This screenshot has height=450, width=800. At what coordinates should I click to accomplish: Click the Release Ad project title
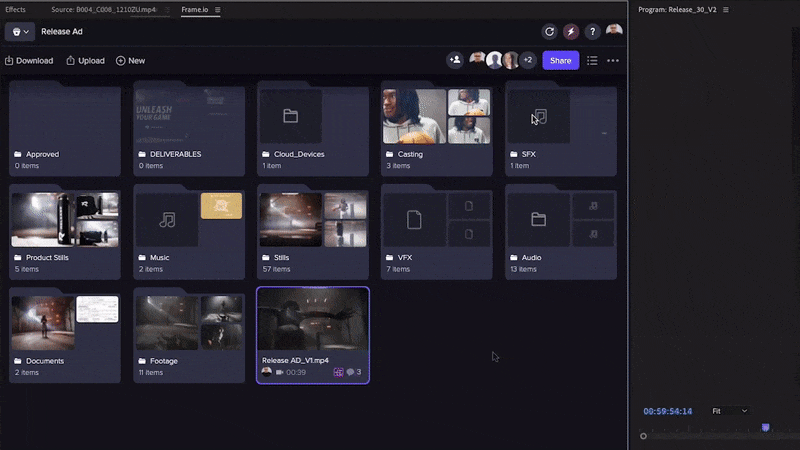pyautogui.click(x=62, y=32)
